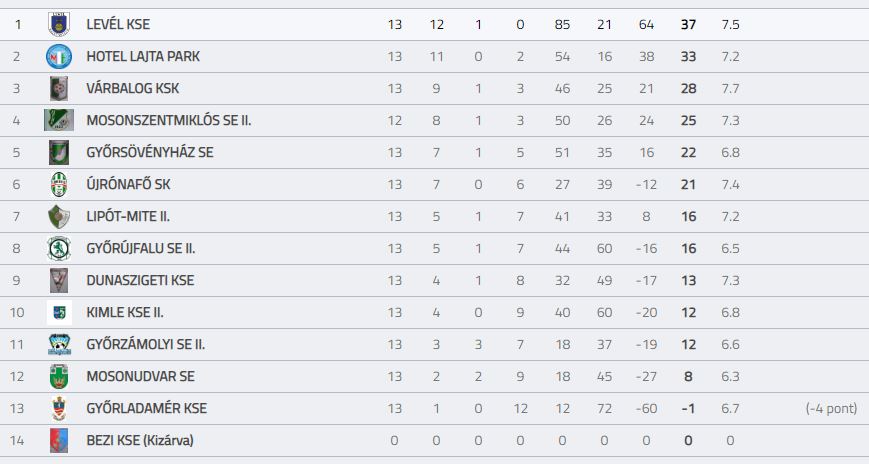Open the GYŐRLADAMÉR KSE team link
869x464 pixels.
click(147, 409)
